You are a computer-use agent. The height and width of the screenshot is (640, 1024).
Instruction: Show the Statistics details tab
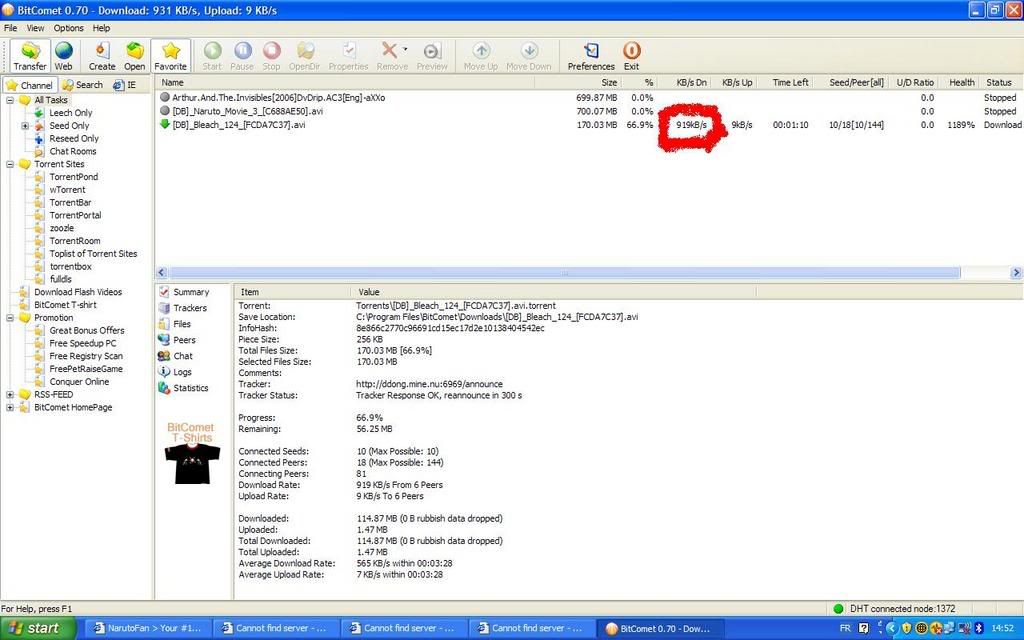184,388
